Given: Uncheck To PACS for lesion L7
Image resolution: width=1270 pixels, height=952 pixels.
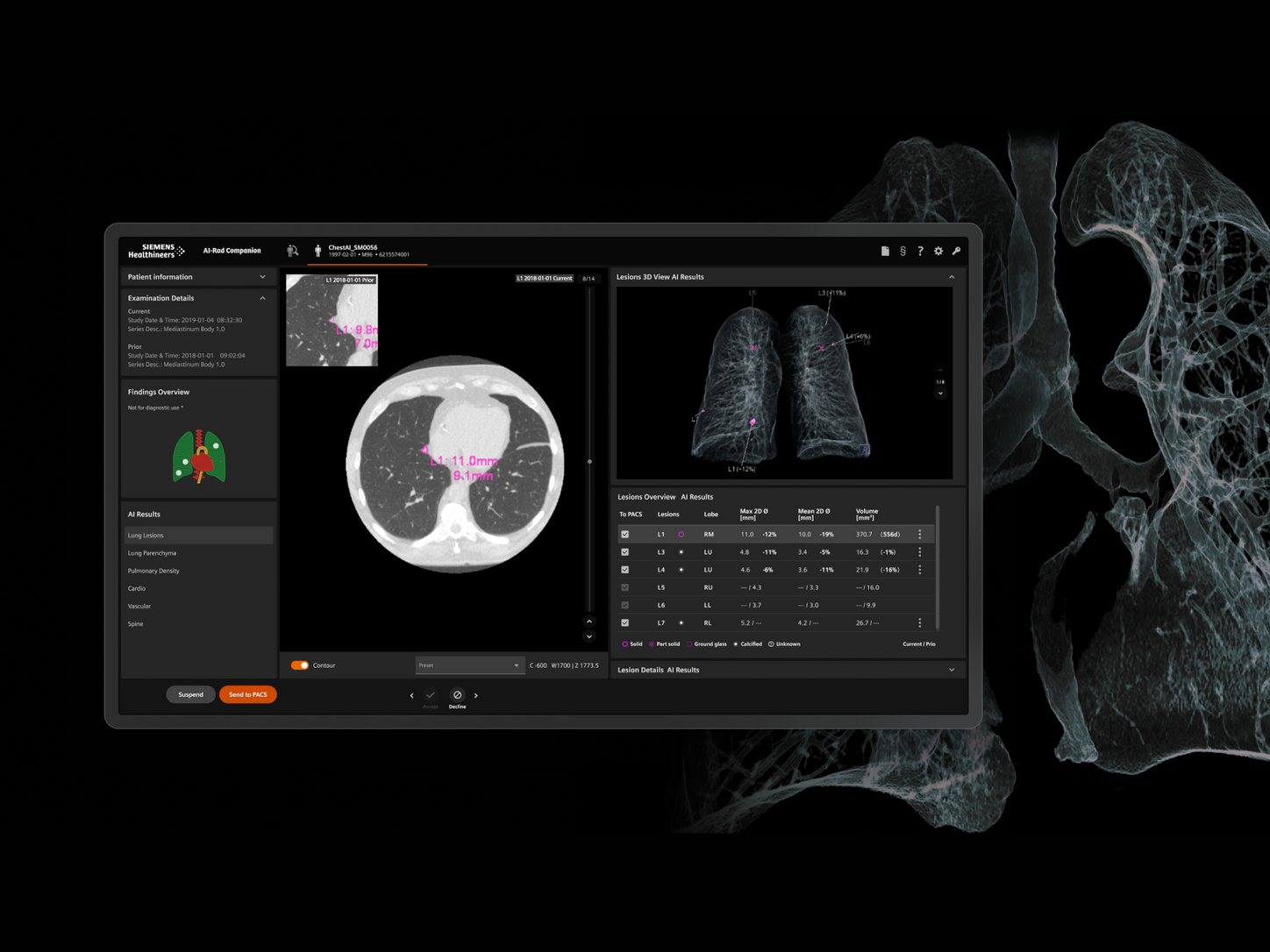Looking at the screenshot, I should [625, 623].
